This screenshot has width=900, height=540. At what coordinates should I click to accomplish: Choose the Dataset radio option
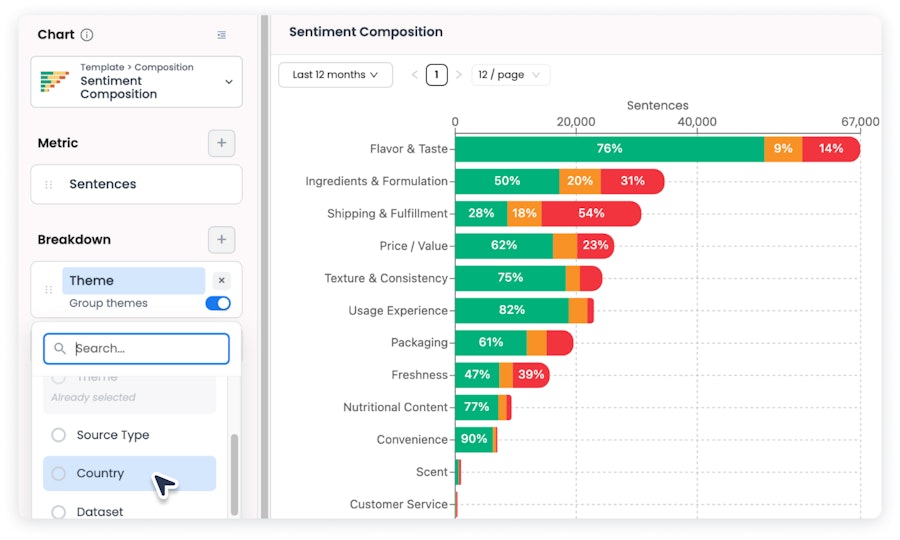(x=59, y=511)
